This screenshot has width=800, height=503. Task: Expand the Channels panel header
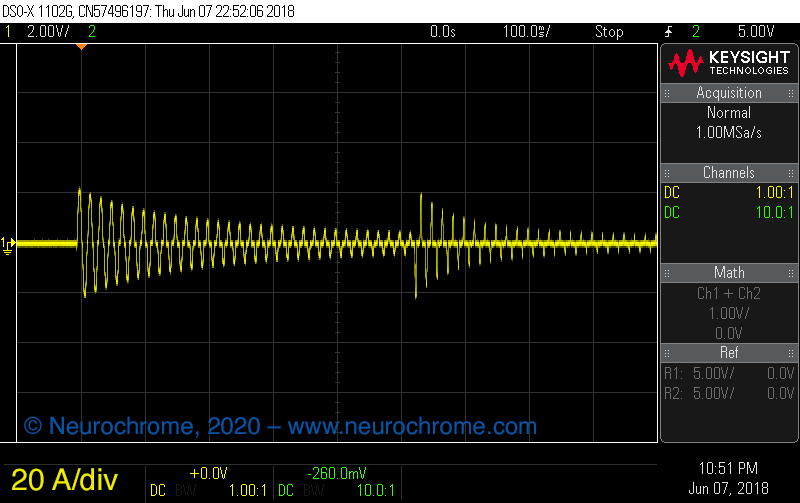tap(729, 173)
